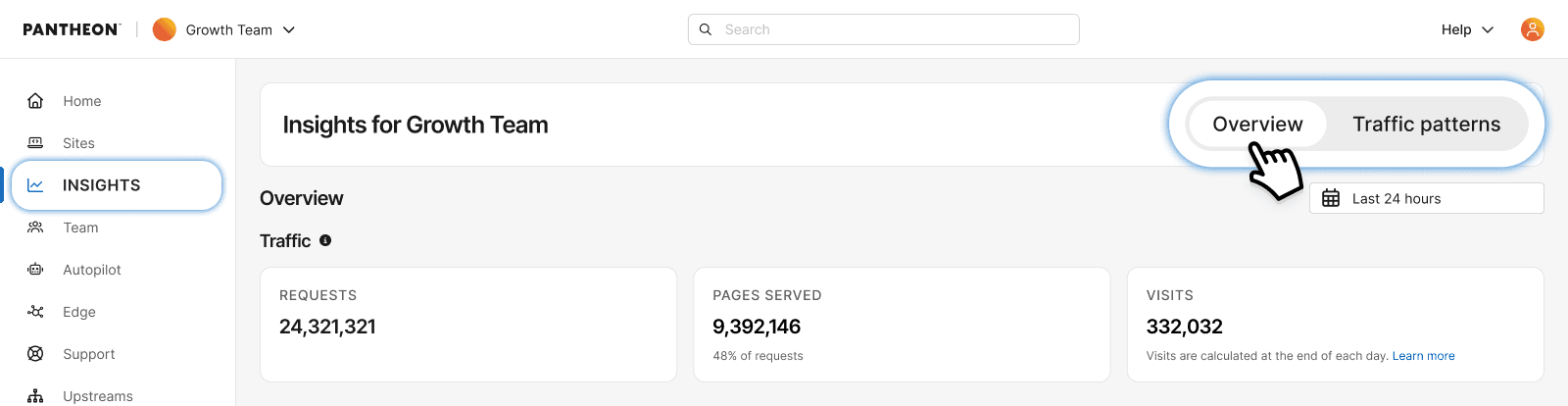Image resolution: width=1568 pixels, height=406 pixels.
Task: Click the search magnifier icon
Action: (706, 29)
